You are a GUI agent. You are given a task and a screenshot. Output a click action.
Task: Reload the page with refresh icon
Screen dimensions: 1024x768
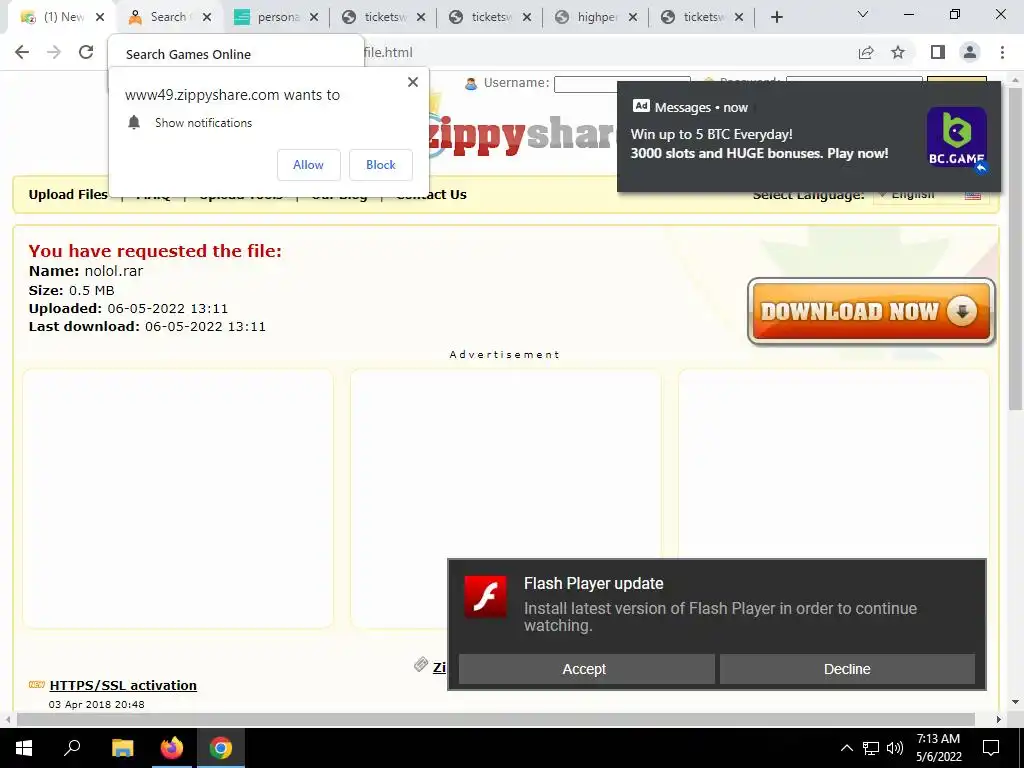click(86, 52)
